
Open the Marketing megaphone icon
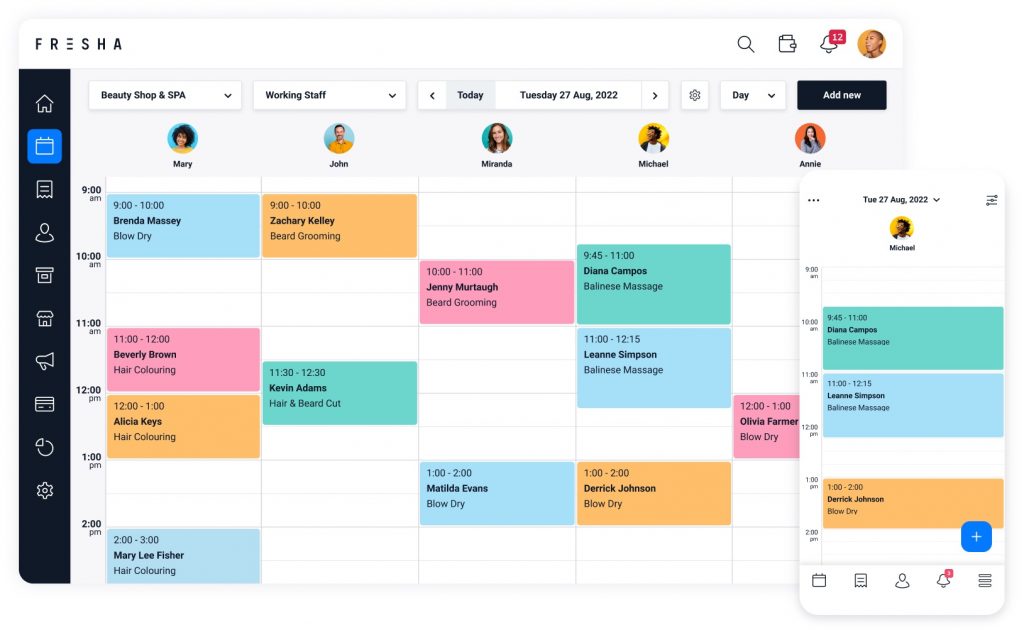[44, 361]
